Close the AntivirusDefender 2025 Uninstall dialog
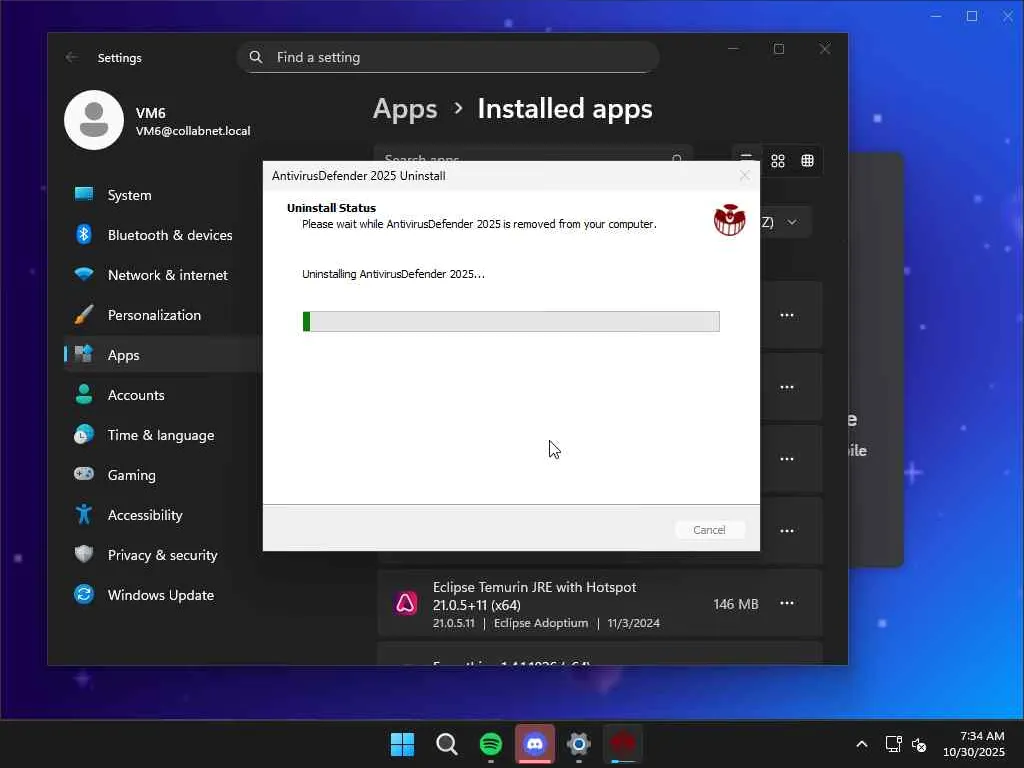 coord(744,176)
